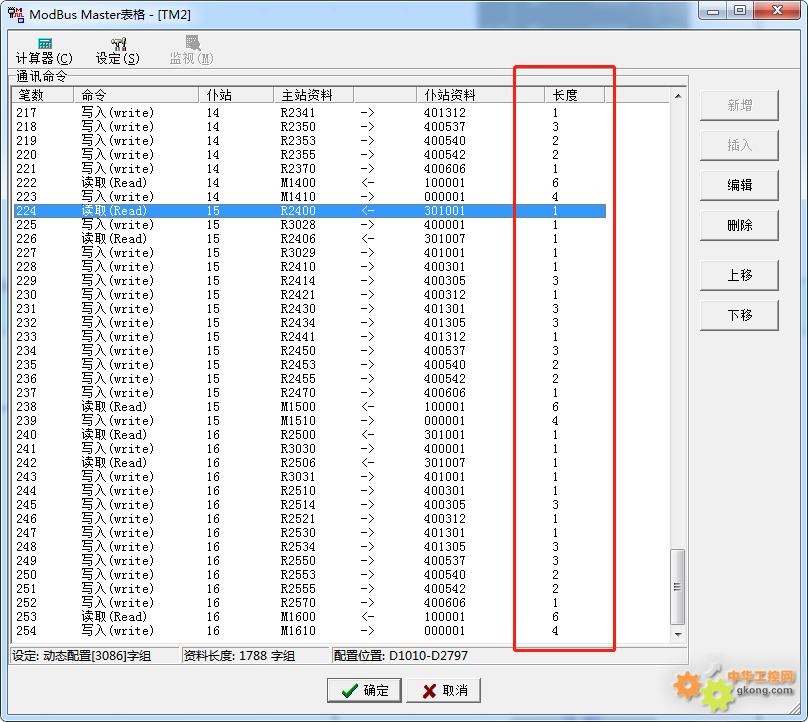Screen dimensions: 808x722
Task: Click the 笔数 column header
Action: (x=43, y=95)
